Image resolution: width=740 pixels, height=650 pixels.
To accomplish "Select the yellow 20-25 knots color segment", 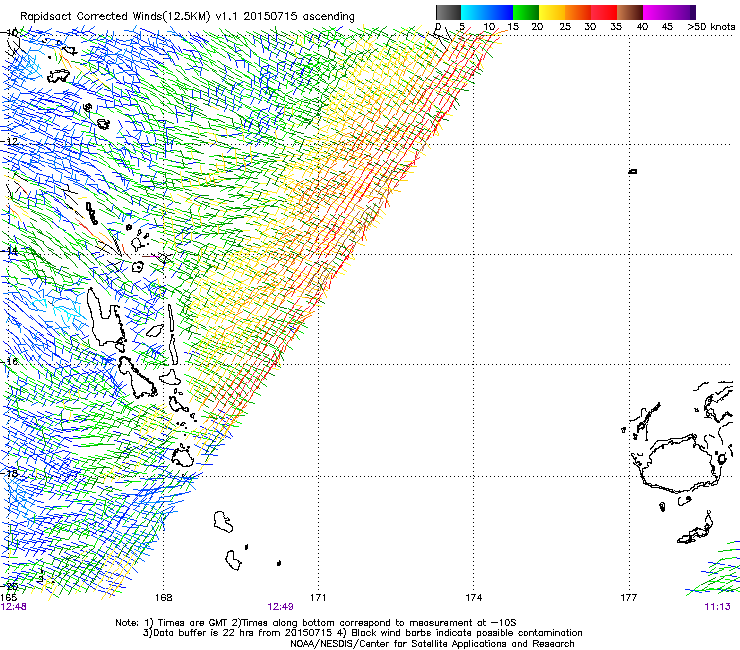I will (552, 12).
